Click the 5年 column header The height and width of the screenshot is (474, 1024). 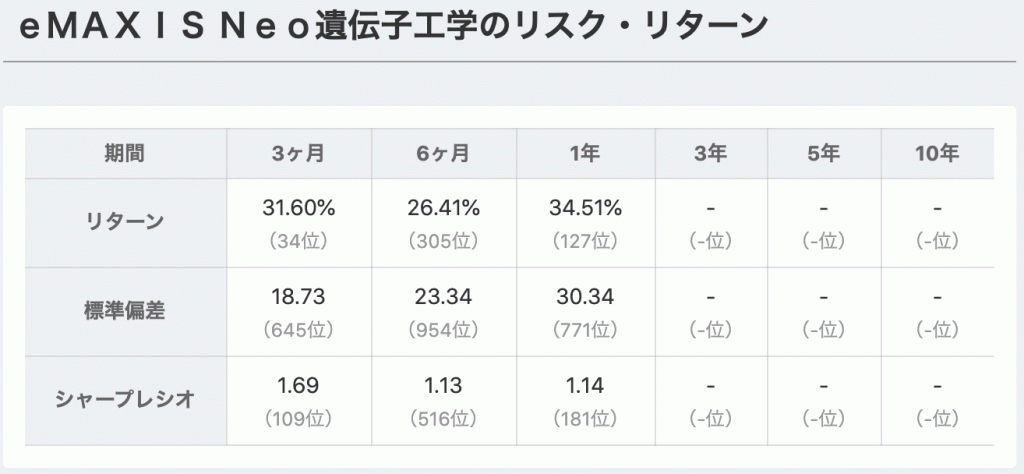(824, 153)
